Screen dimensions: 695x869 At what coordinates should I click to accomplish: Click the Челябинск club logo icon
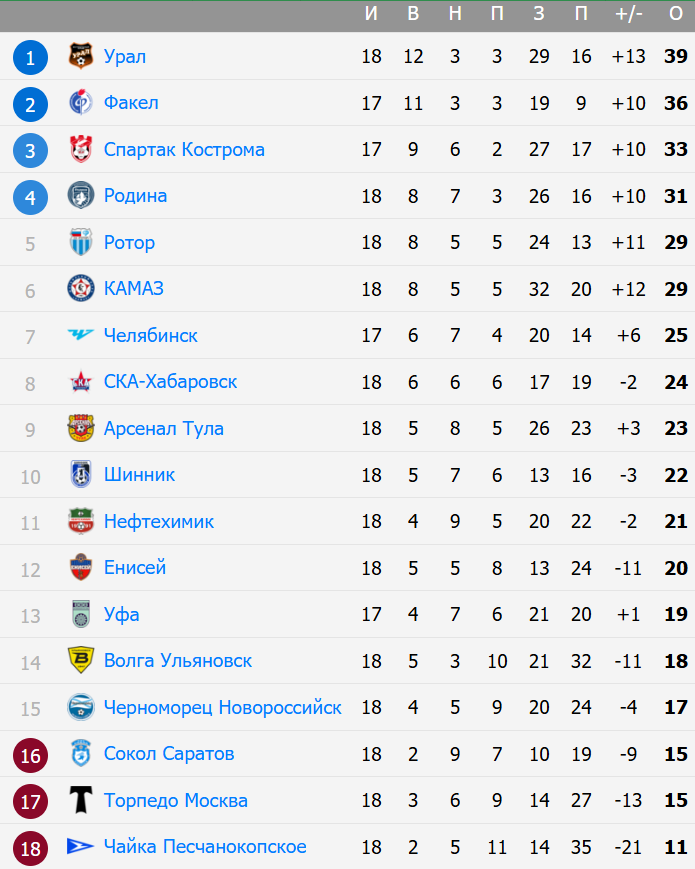(80, 335)
